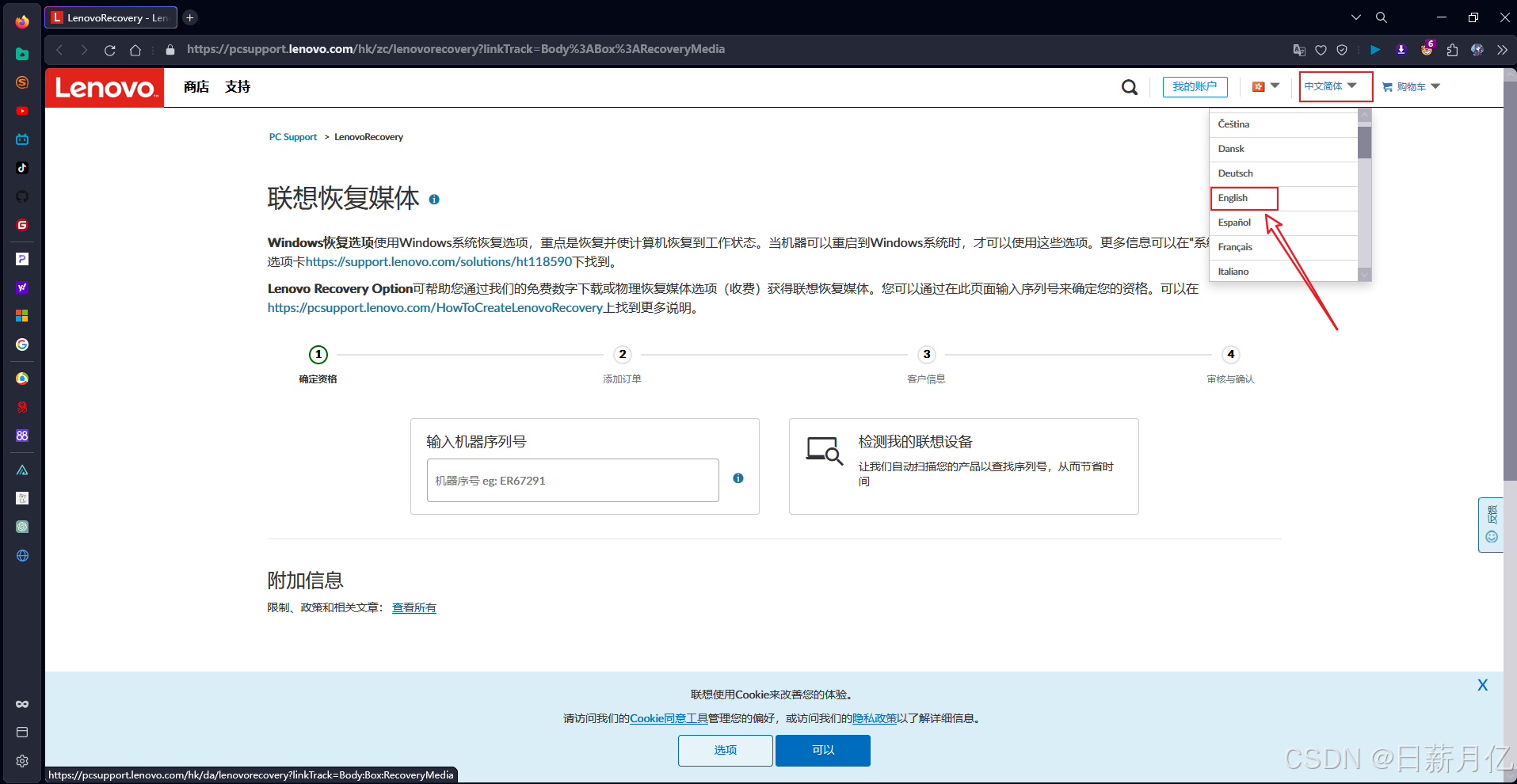Viewport: 1517px width, 784px height.
Task: Open the 支持 menu
Action: [x=238, y=87]
